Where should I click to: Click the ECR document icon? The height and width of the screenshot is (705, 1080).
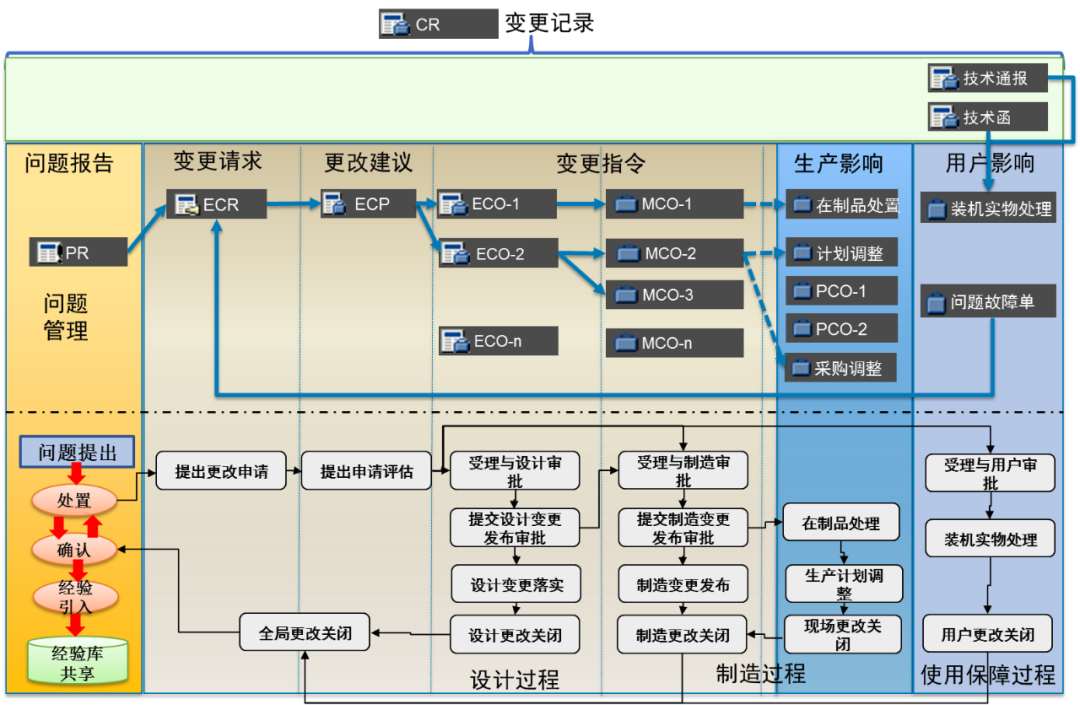tap(187, 204)
